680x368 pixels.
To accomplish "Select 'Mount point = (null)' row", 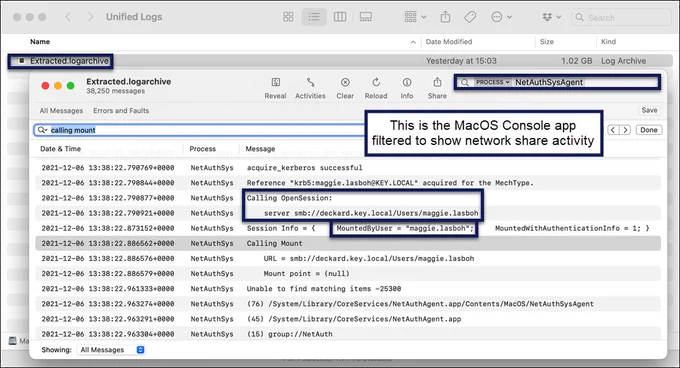I will point(348,274).
